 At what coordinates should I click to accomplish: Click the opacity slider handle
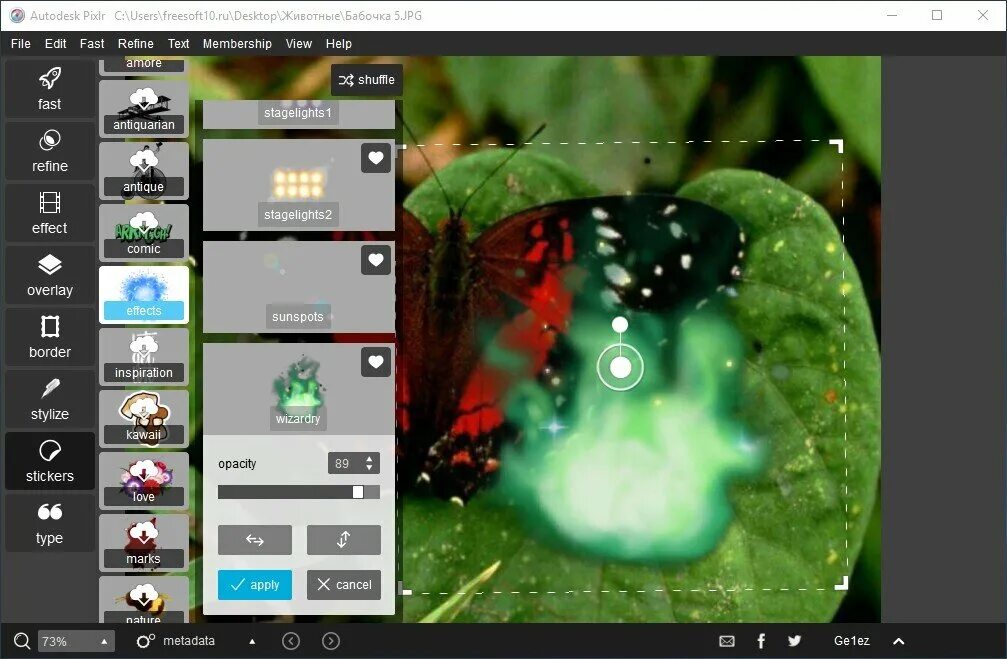358,492
